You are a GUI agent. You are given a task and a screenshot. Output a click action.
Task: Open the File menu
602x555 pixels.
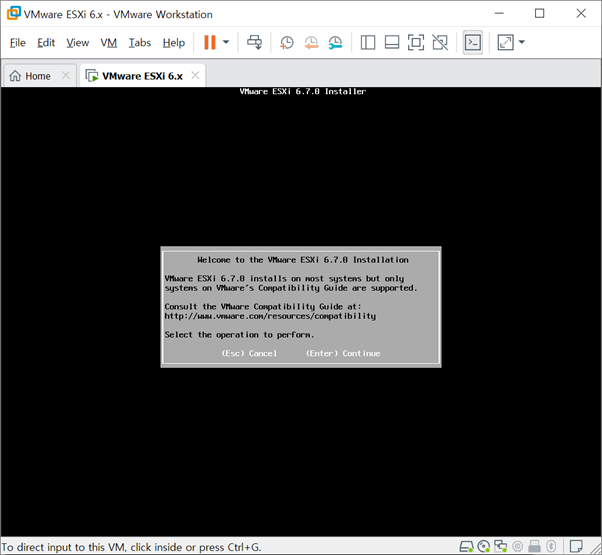(18, 43)
